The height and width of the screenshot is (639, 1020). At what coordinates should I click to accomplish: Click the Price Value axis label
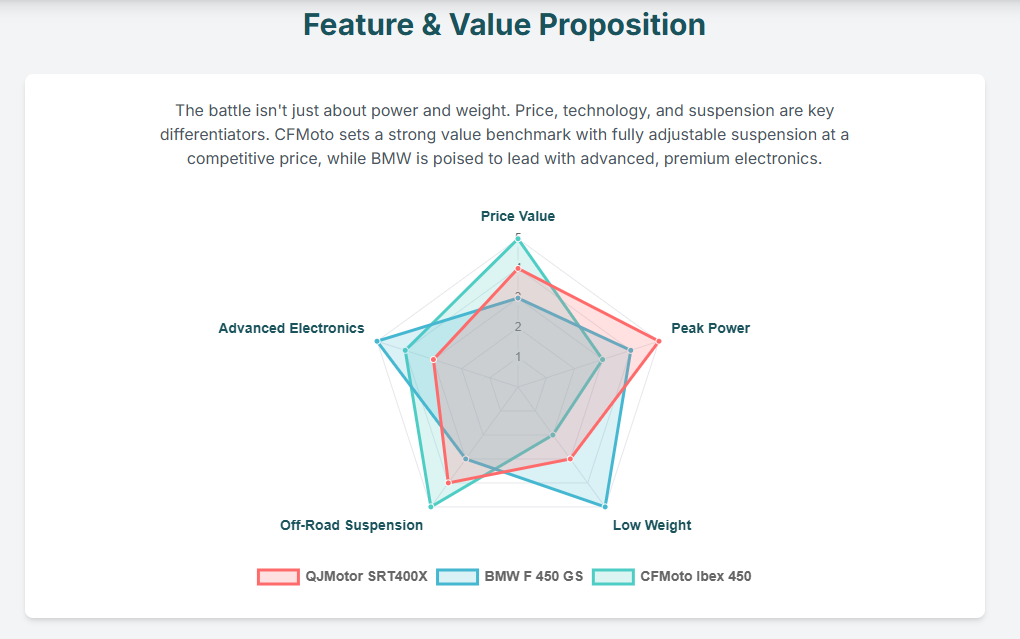click(518, 216)
